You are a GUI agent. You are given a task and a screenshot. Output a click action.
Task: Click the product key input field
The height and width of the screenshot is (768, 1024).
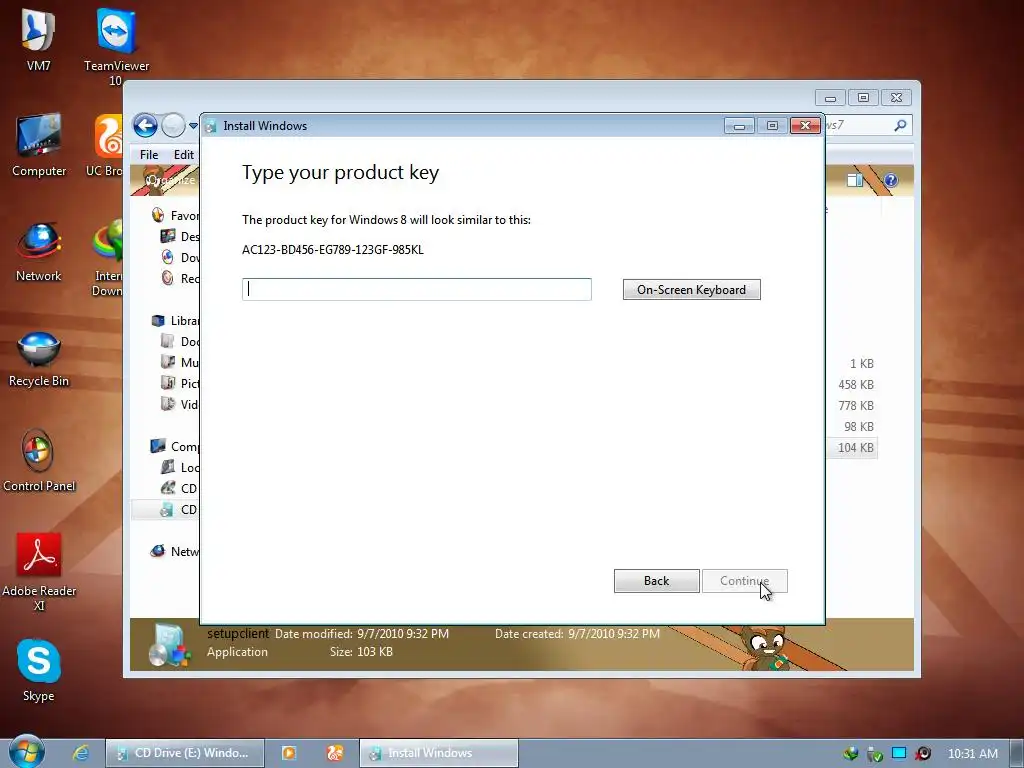point(417,289)
